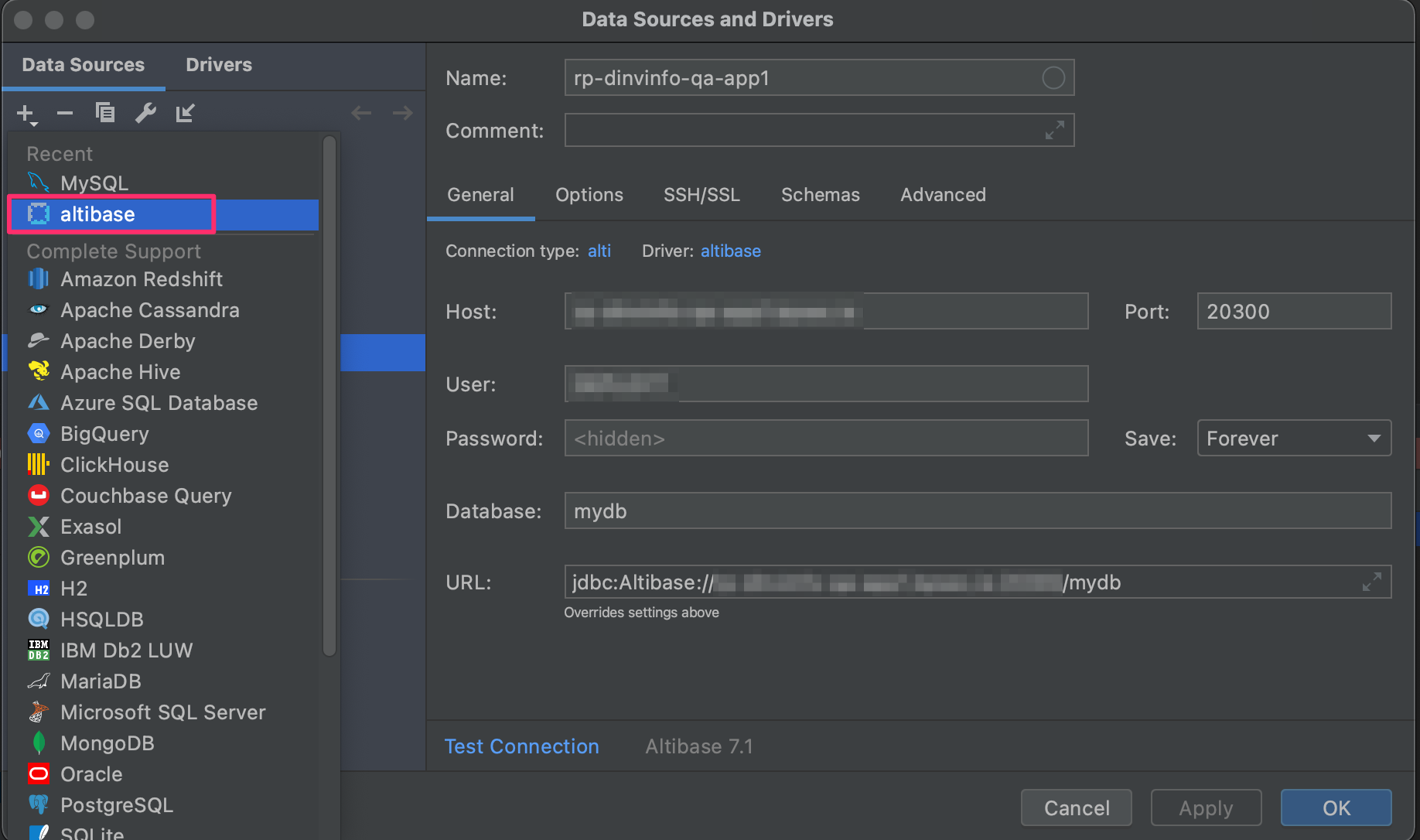The height and width of the screenshot is (840, 1420).
Task: Click the Duplicate data source icon
Action: (105, 113)
